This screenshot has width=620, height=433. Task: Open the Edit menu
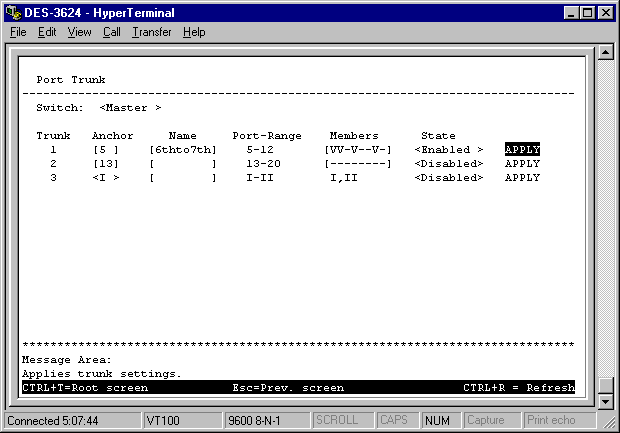pos(47,32)
